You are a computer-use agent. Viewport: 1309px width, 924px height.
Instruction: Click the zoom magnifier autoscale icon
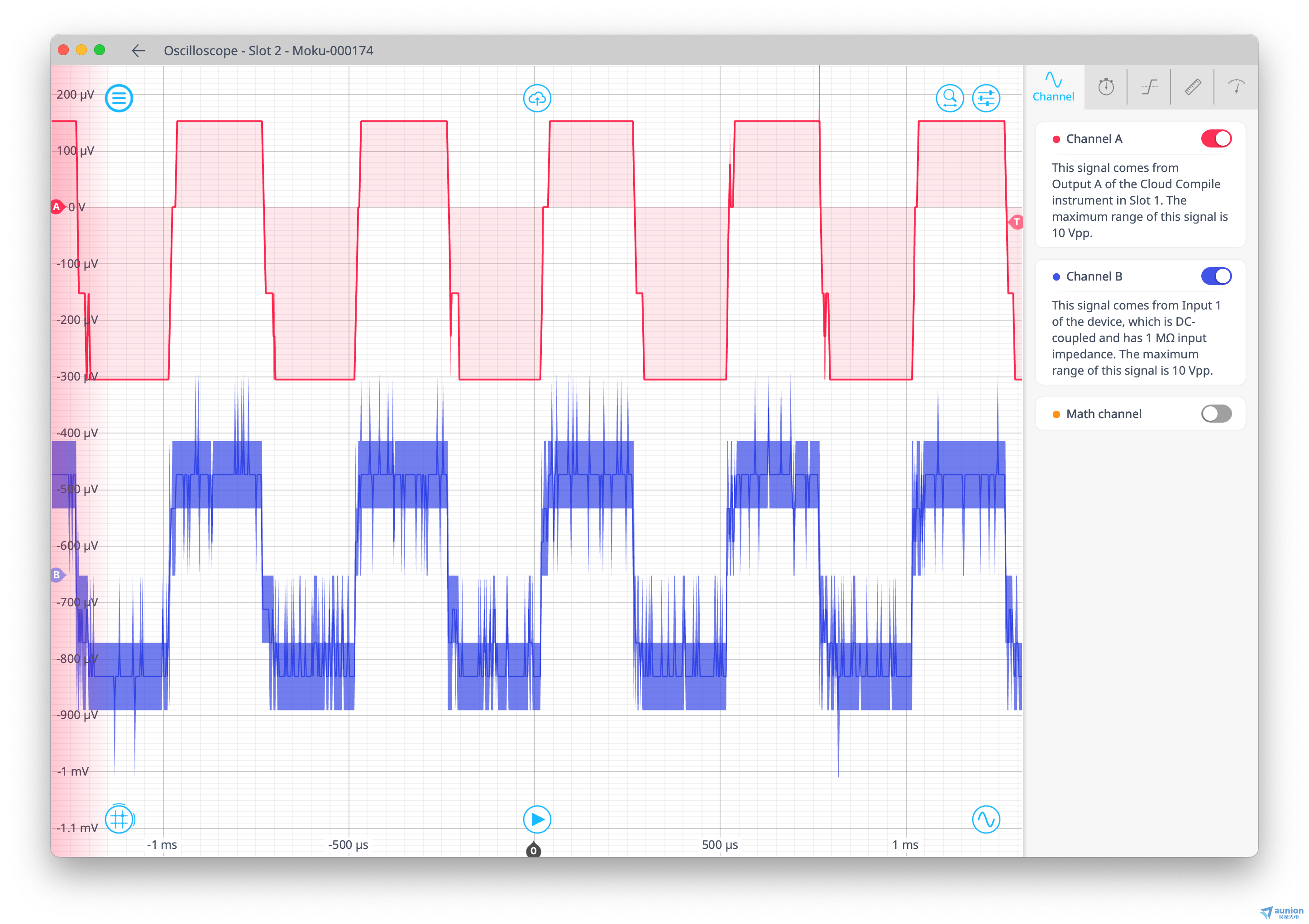click(x=950, y=99)
